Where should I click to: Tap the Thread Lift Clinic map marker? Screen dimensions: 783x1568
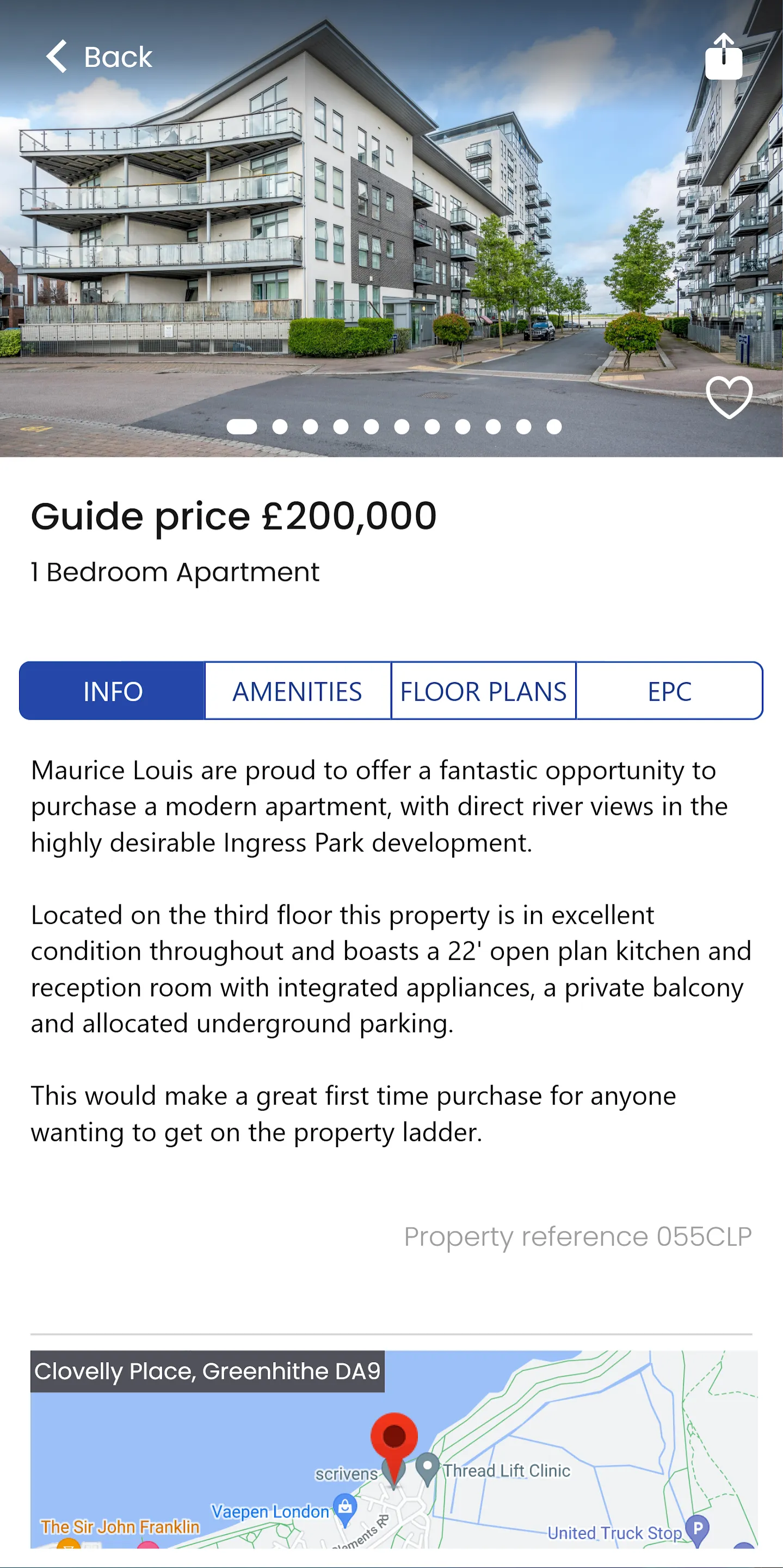coord(428,1469)
